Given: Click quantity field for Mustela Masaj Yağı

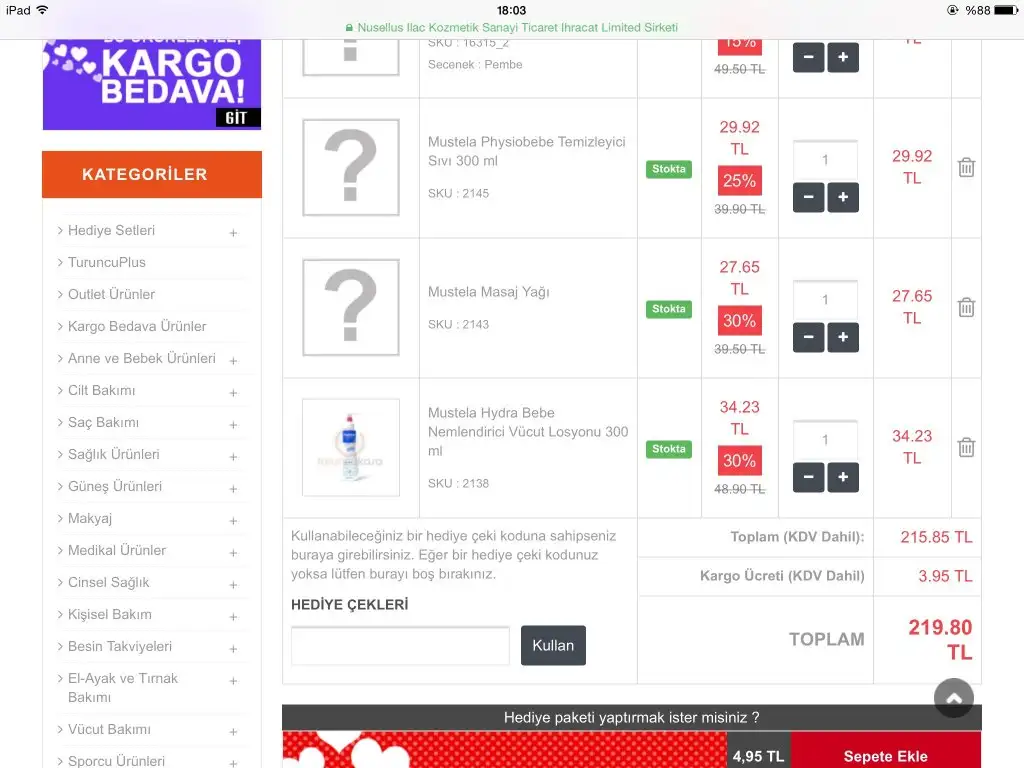Looking at the screenshot, I should (825, 300).
